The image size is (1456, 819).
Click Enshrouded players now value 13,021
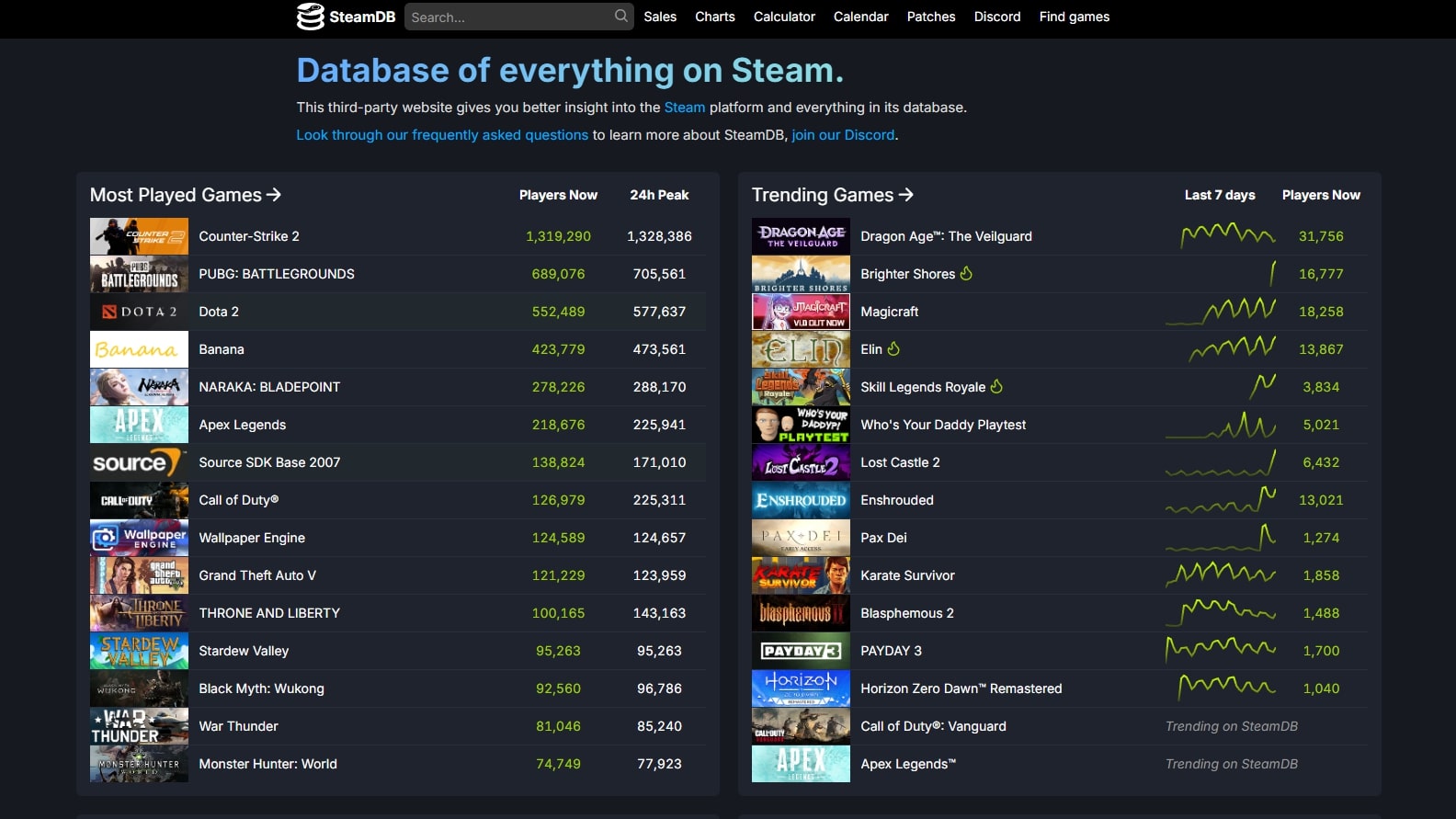(x=1321, y=500)
